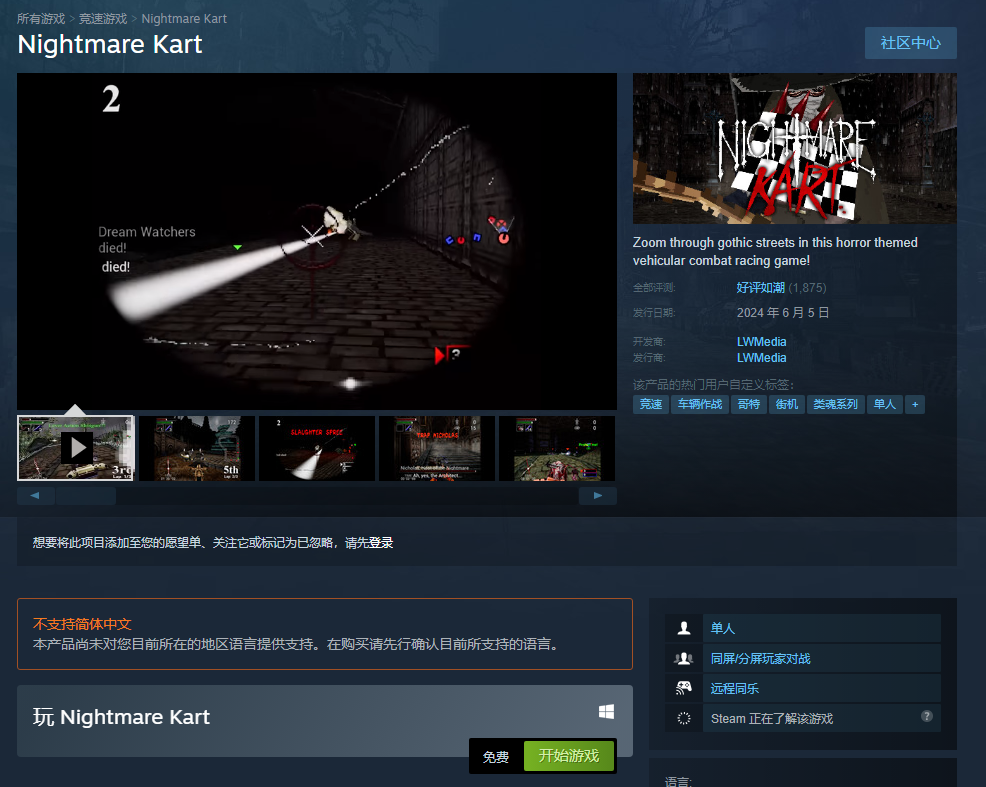Select the Trap Nicholas screenshot thumbnail
986x787 pixels.
(437, 448)
